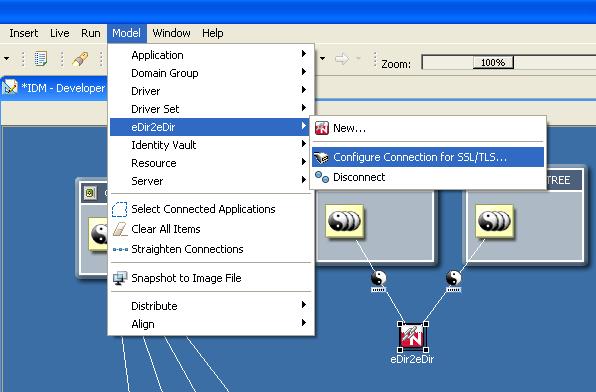Select the eDir2eDir menu entry

click(211, 127)
